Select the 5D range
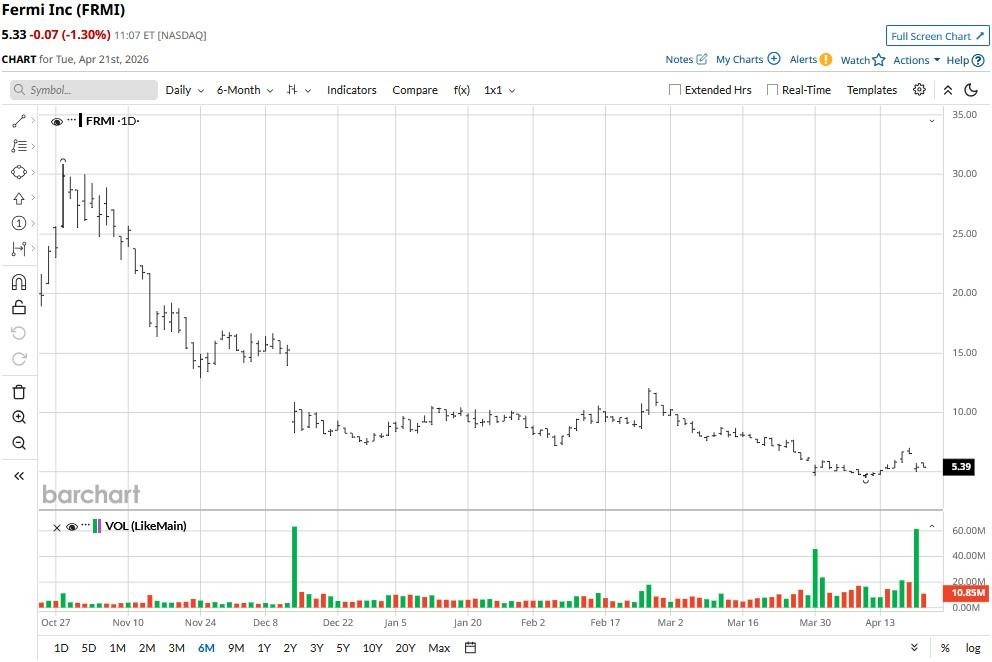This screenshot has height=662, width=992. coord(89,647)
